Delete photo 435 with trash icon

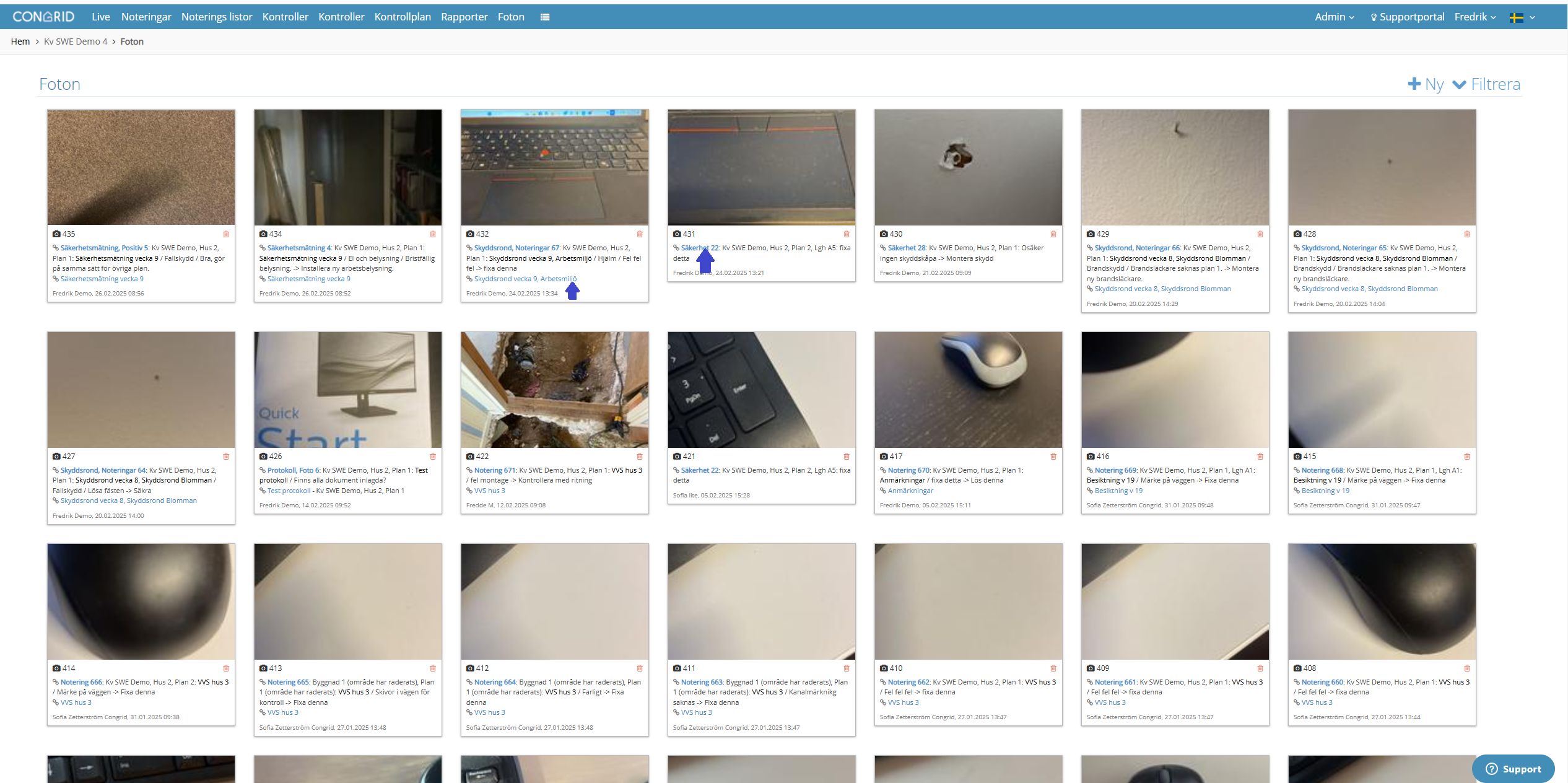pyautogui.click(x=226, y=234)
